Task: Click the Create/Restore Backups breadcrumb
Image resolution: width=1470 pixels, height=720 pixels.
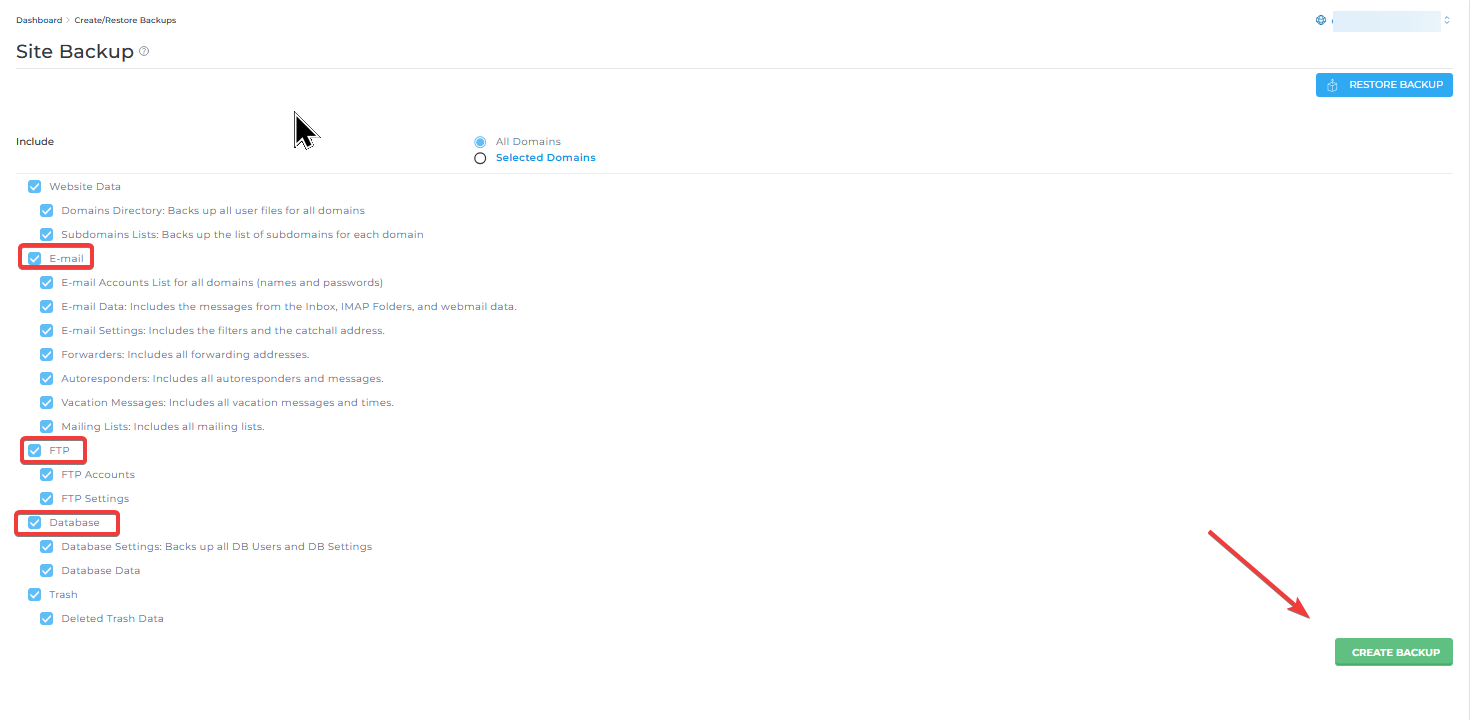Action: pyautogui.click(x=125, y=20)
